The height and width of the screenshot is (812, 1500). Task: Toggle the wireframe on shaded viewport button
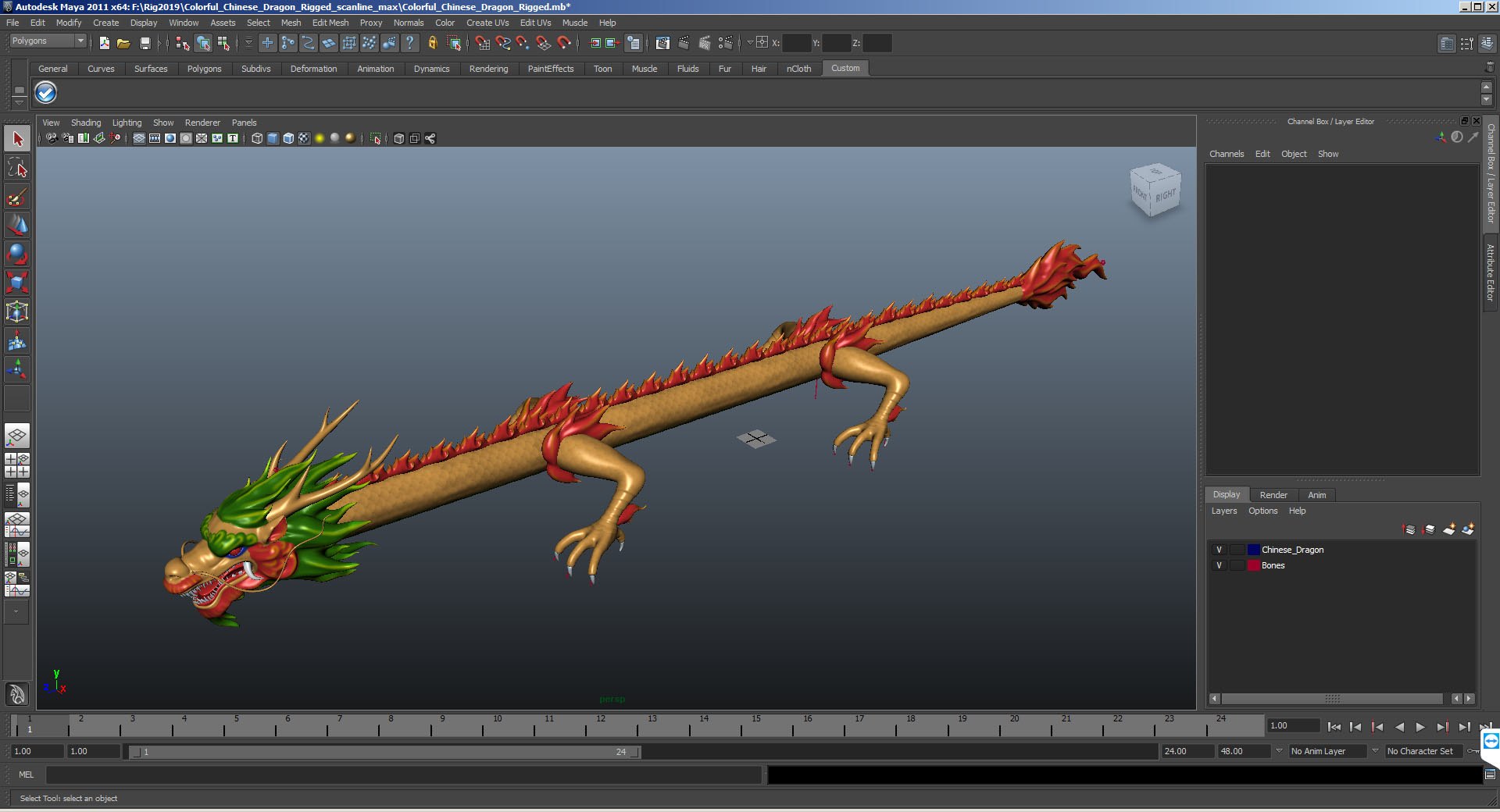click(x=288, y=138)
